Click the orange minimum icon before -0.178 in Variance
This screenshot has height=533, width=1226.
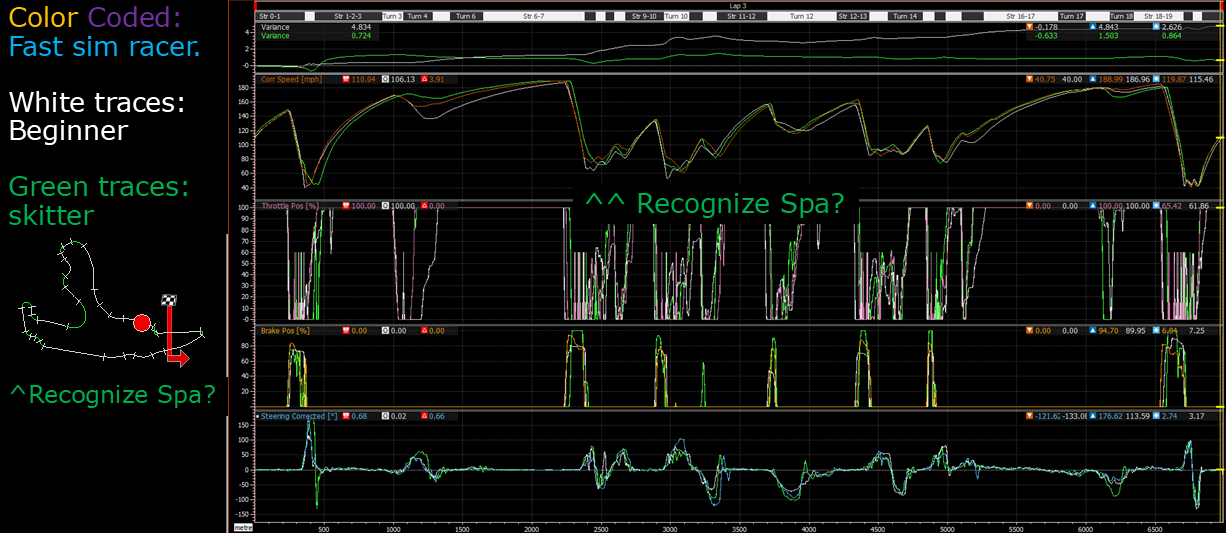coord(1031,27)
